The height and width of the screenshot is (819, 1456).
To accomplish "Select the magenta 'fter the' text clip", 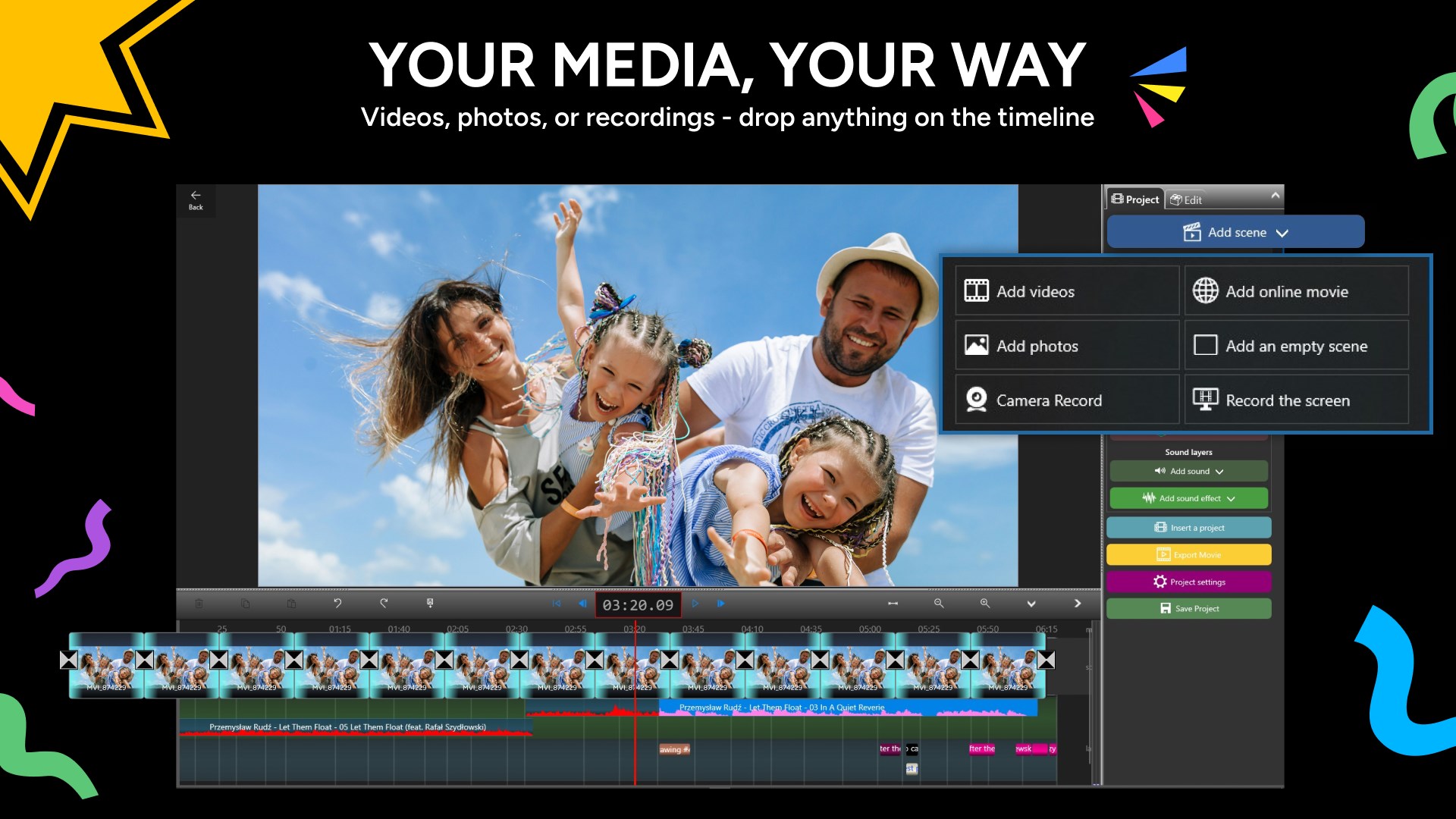I will coord(982,748).
